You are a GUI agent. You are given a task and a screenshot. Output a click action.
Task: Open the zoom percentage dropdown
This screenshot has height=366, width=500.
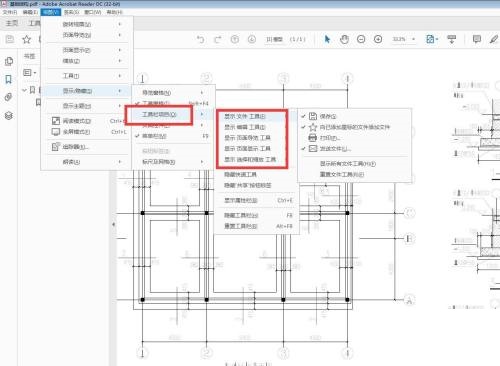(x=414, y=39)
